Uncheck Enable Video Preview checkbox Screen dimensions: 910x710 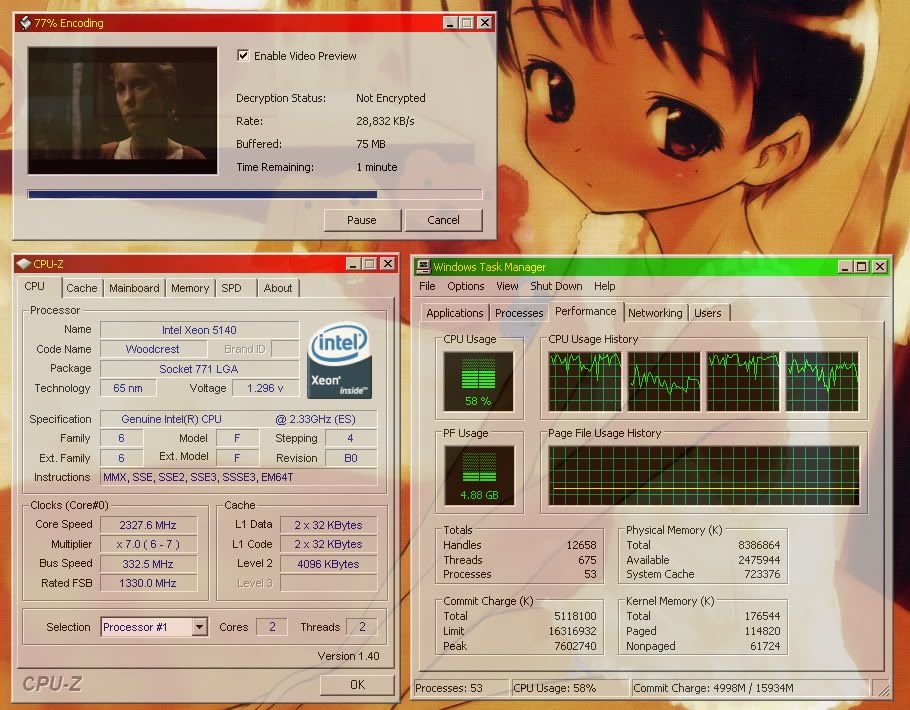point(243,56)
